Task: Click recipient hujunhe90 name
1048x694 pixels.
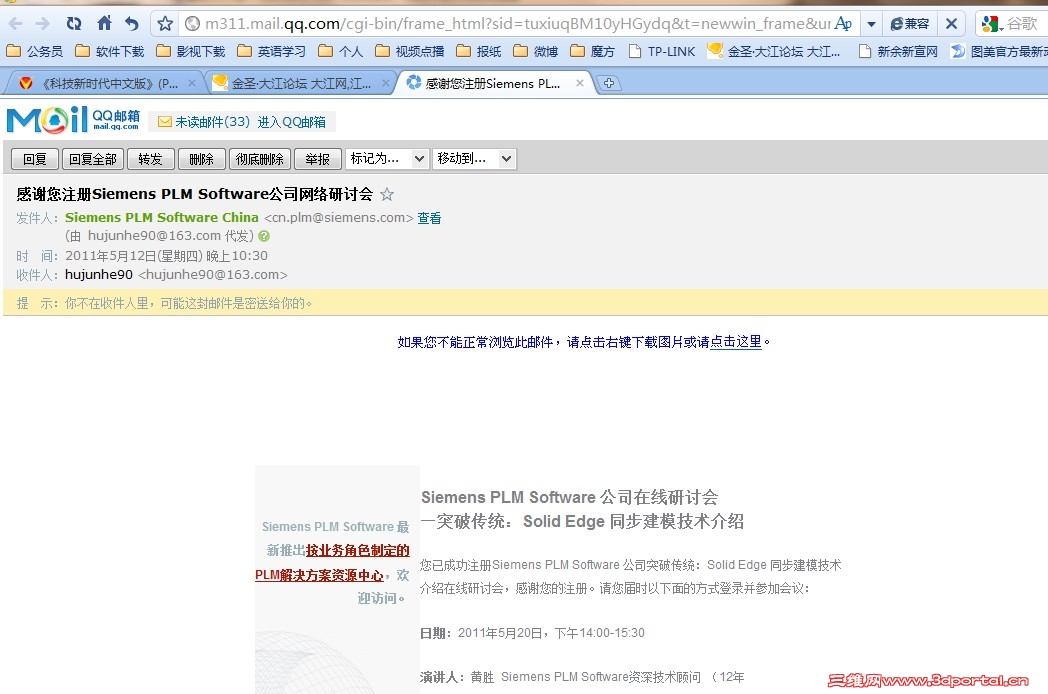Action: pos(99,275)
